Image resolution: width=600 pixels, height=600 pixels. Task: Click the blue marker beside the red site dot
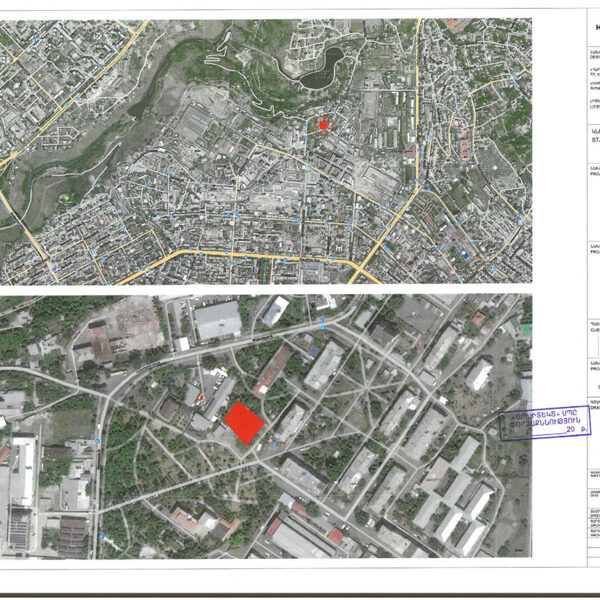pyautogui.click(x=307, y=125)
